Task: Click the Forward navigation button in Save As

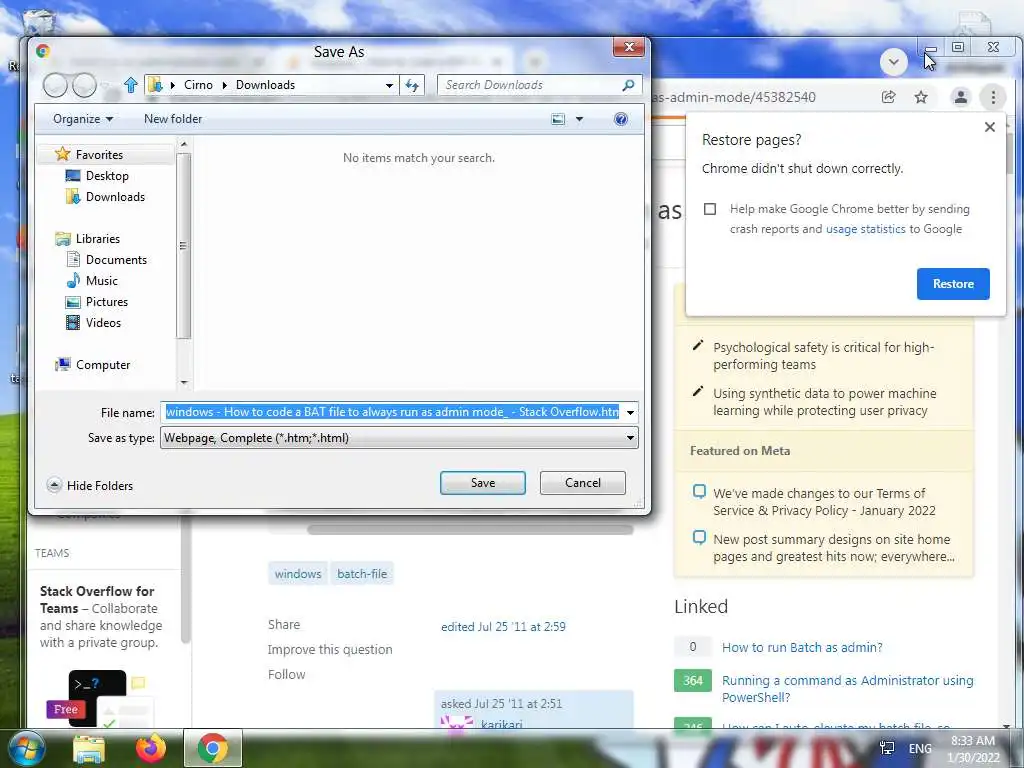Action: tap(84, 86)
